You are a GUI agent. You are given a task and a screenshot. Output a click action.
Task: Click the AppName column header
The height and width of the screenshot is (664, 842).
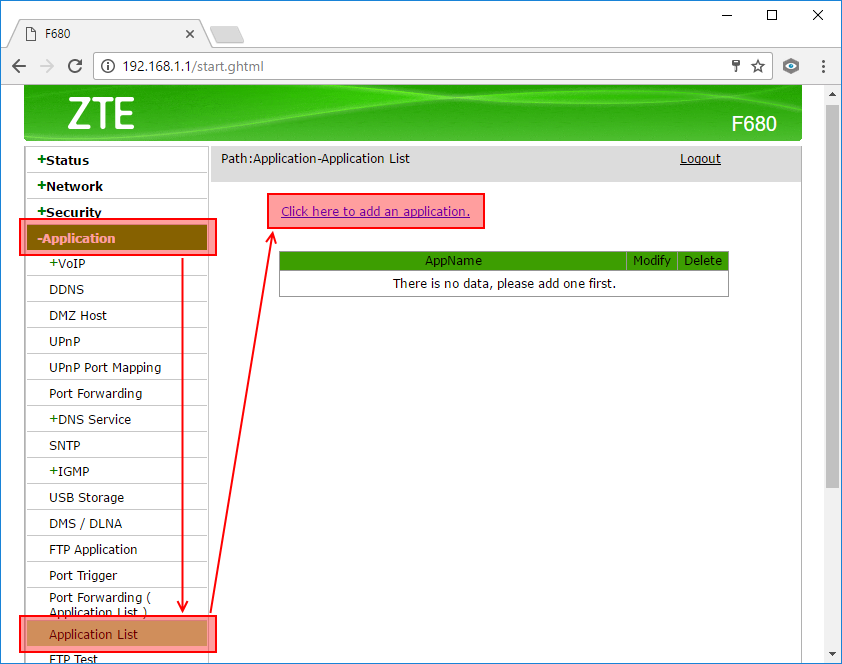point(453,260)
